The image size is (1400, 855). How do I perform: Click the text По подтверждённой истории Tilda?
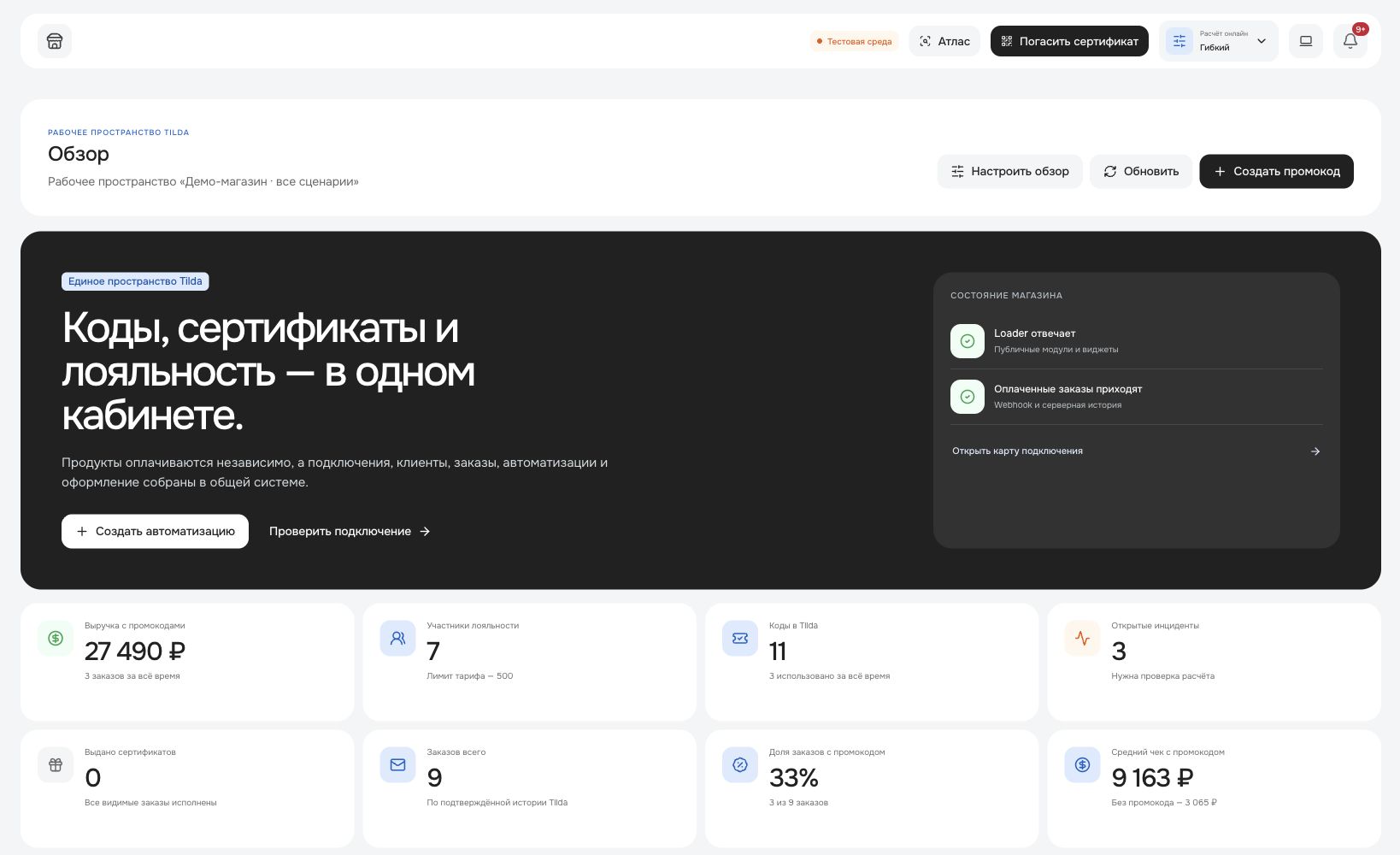tap(497, 803)
